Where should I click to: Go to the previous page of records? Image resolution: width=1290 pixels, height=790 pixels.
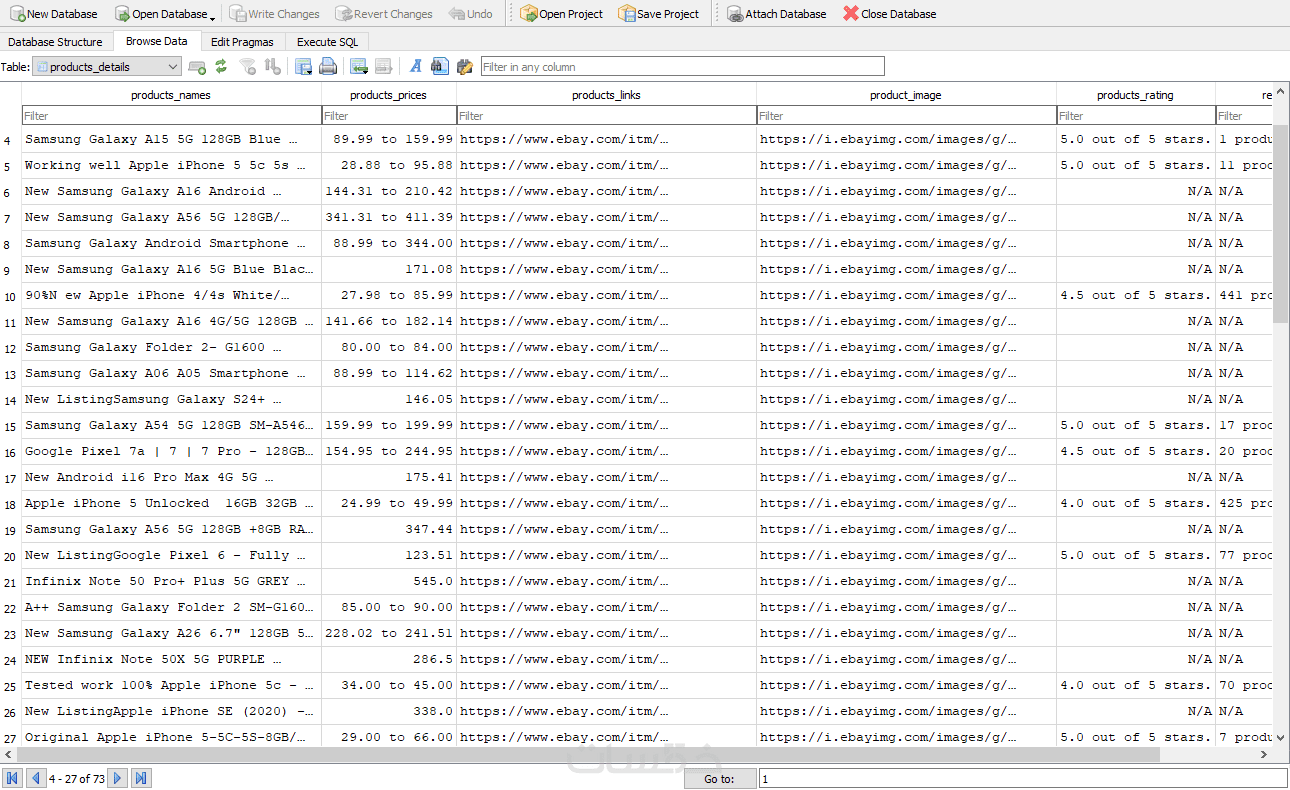click(x=35, y=778)
